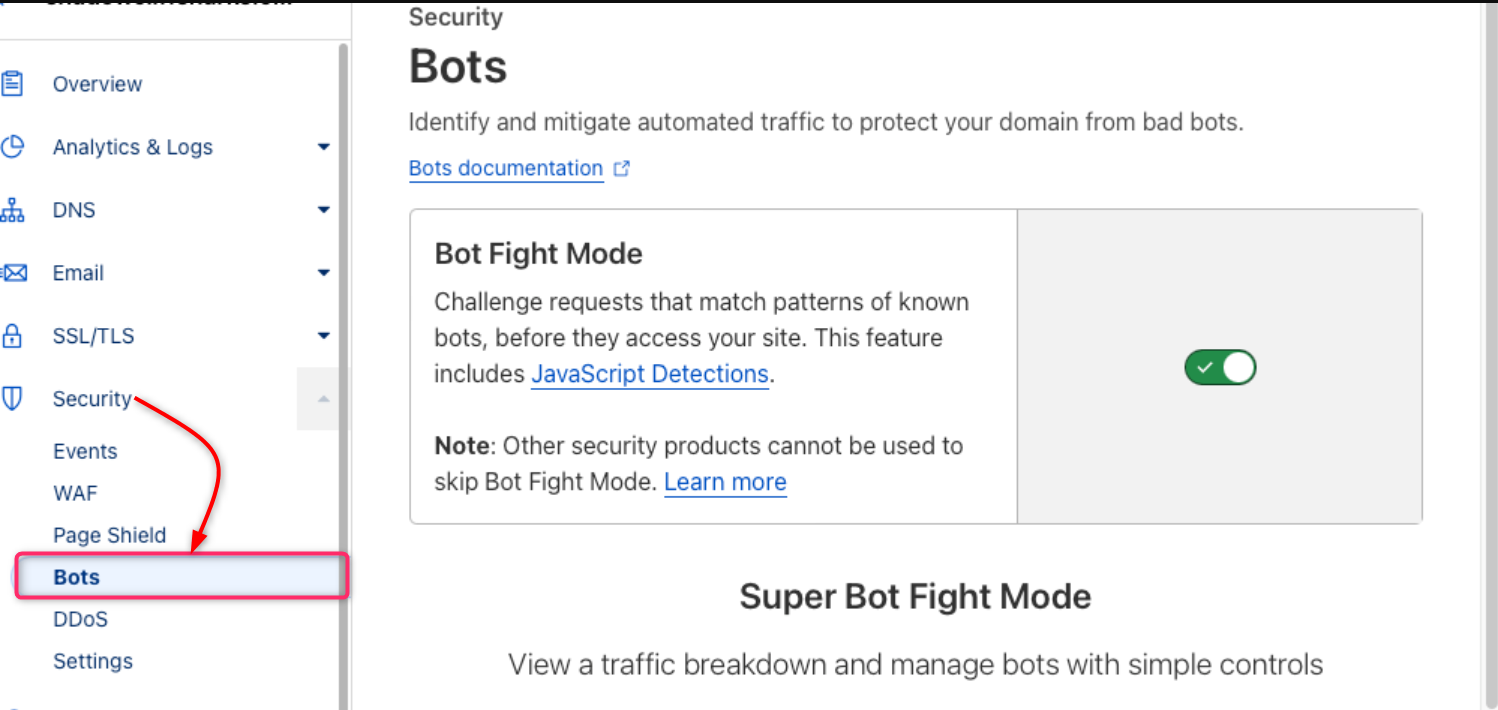Select DDoS under Security
1498x710 pixels.
(79, 619)
